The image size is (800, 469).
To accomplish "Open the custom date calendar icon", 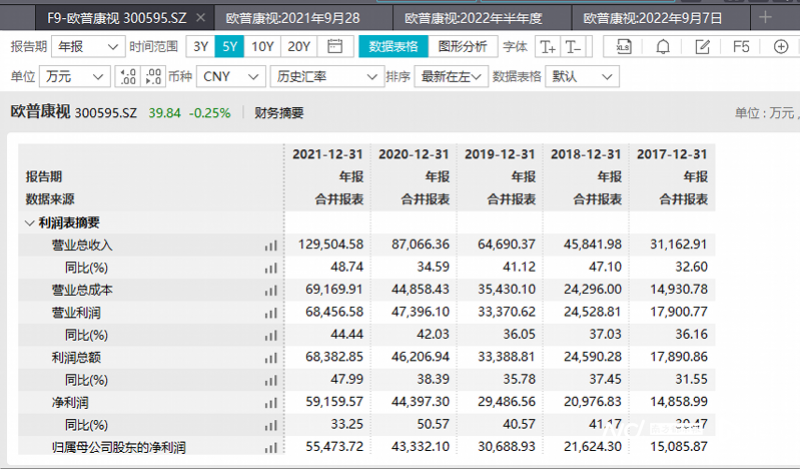I will coord(335,47).
